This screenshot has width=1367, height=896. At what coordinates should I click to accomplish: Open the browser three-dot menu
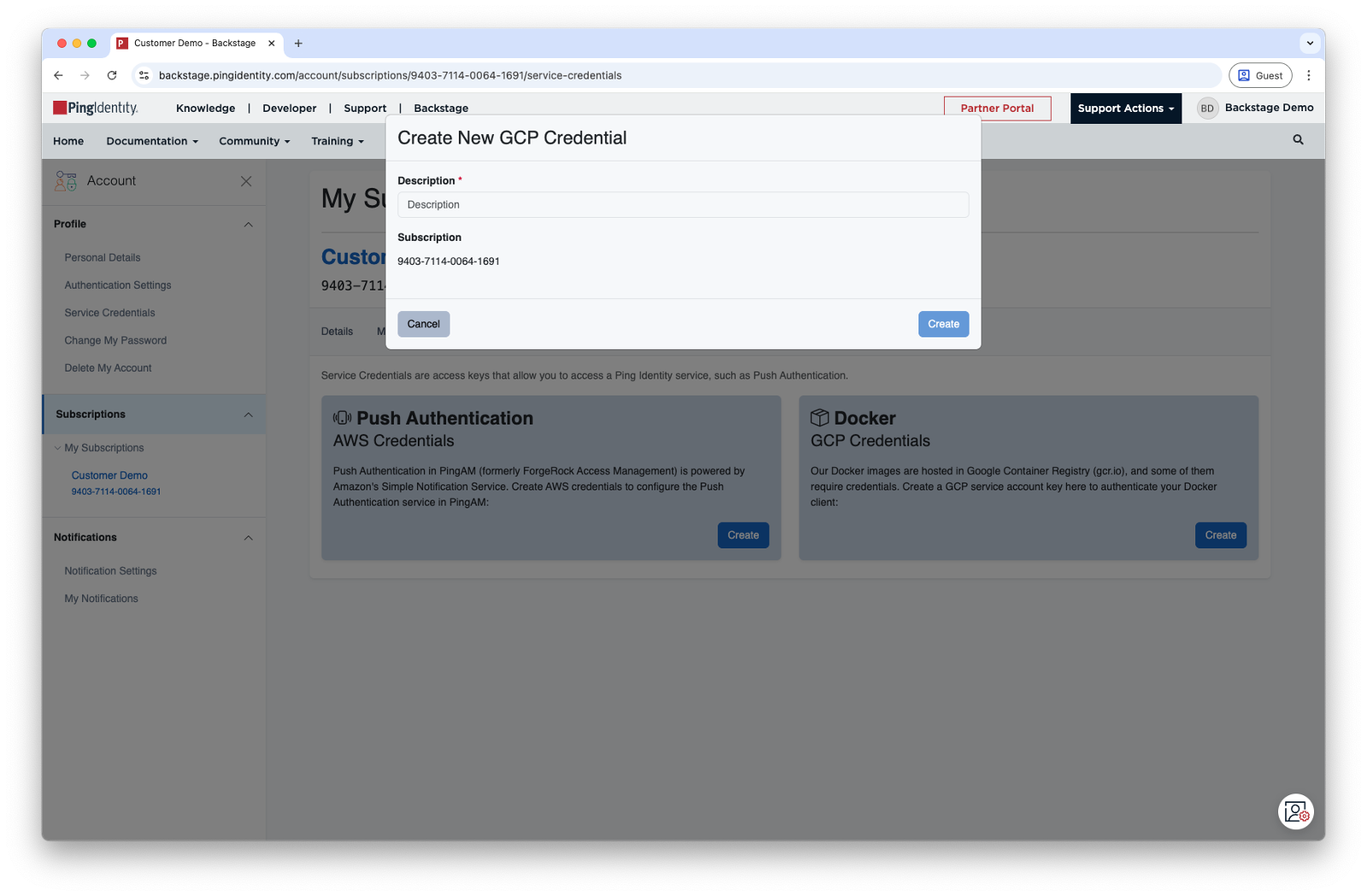click(x=1308, y=75)
